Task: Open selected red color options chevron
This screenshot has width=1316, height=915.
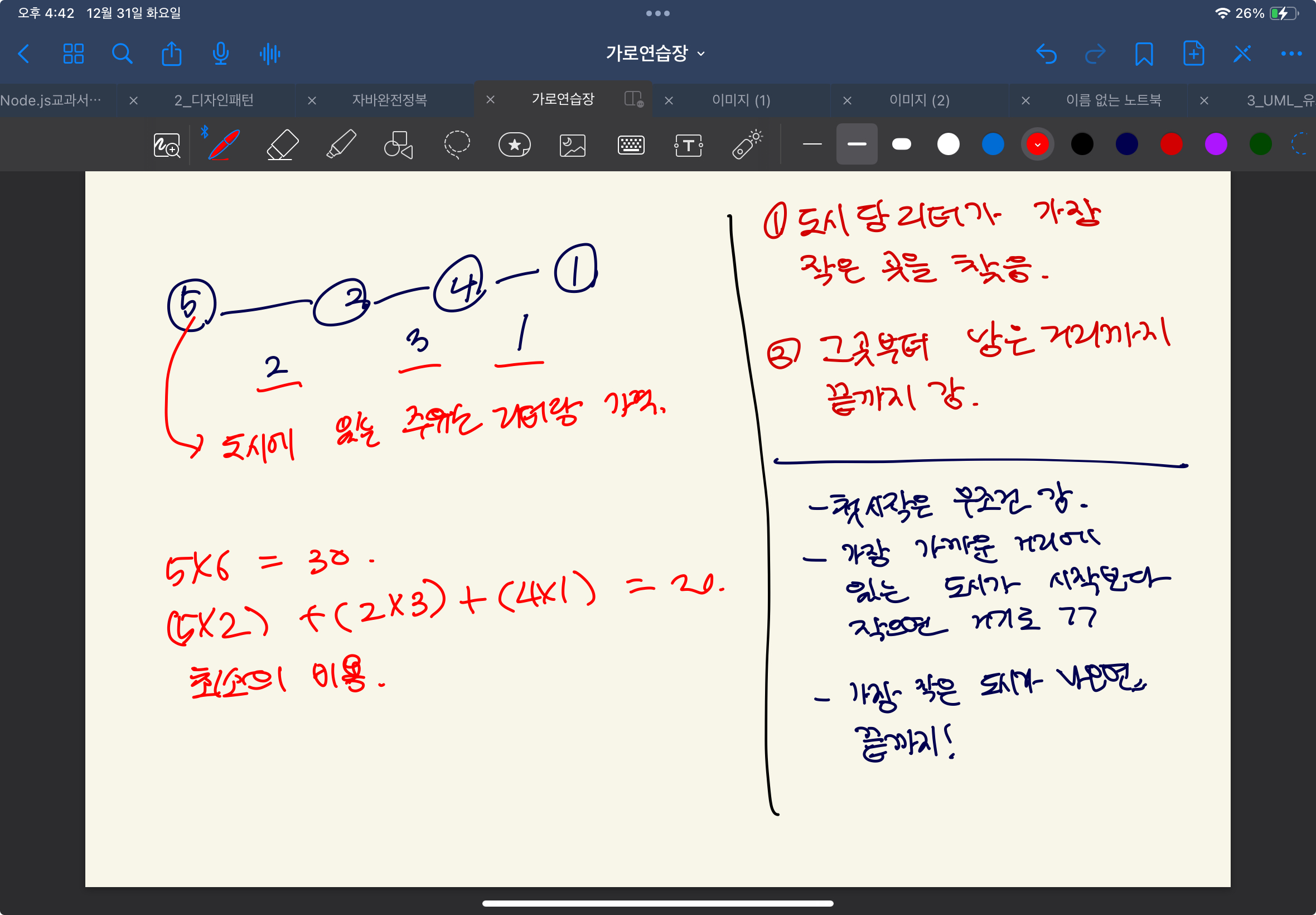Action: pos(1037,145)
